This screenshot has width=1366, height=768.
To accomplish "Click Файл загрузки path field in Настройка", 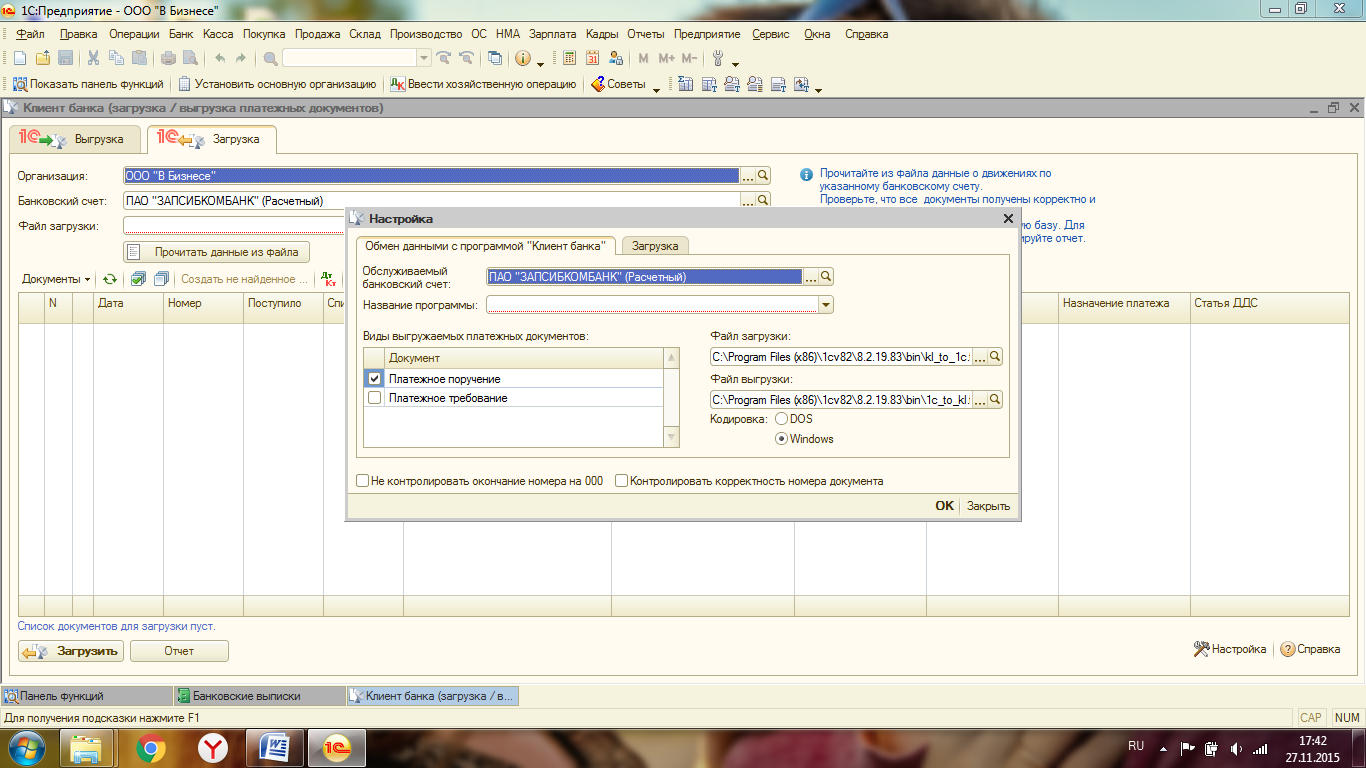I will pyautogui.click(x=841, y=357).
